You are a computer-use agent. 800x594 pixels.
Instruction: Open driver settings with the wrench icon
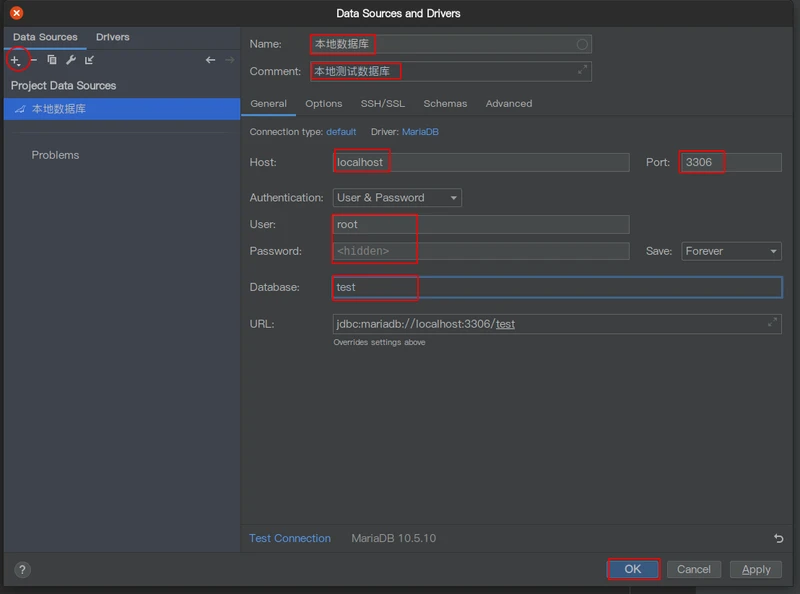71,60
